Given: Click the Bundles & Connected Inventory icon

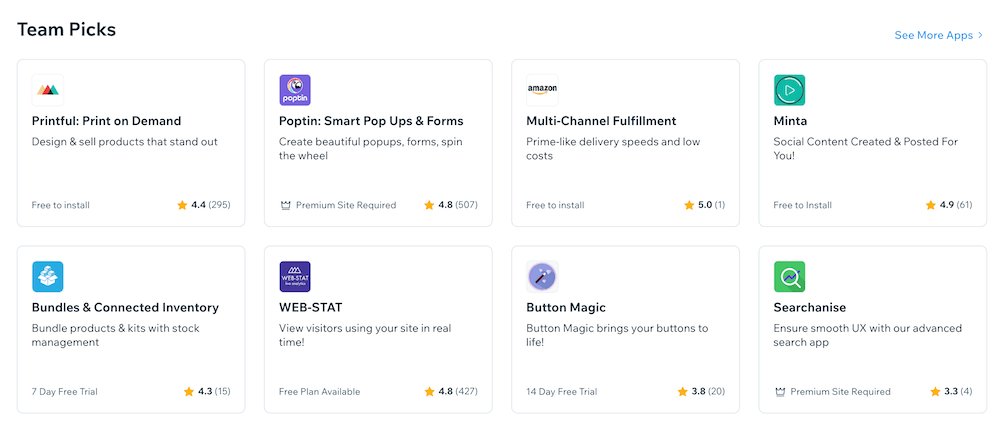Looking at the screenshot, I should click(x=48, y=277).
